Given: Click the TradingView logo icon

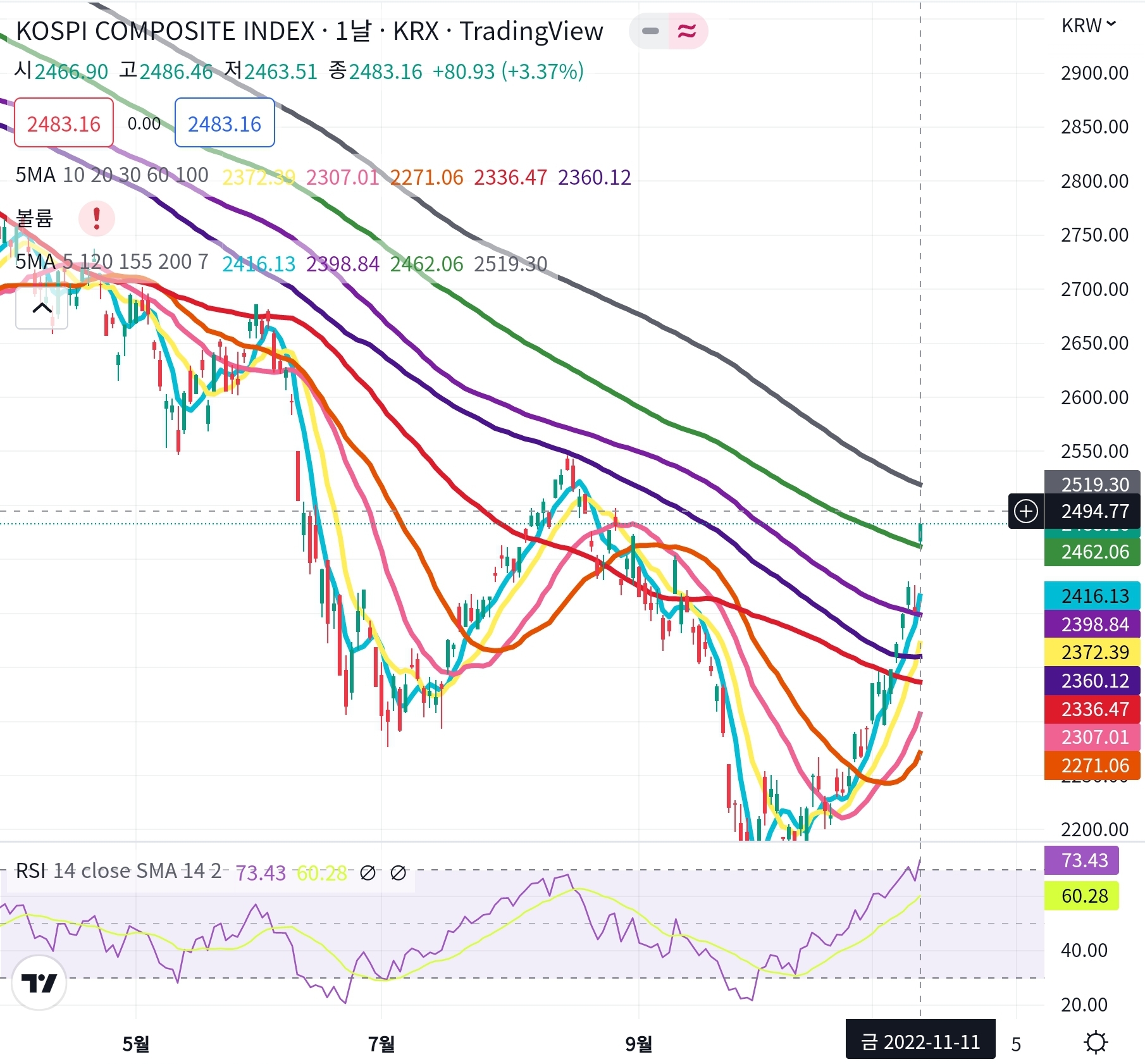Looking at the screenshot, I should pyautogui.click(x=39, y=982).
